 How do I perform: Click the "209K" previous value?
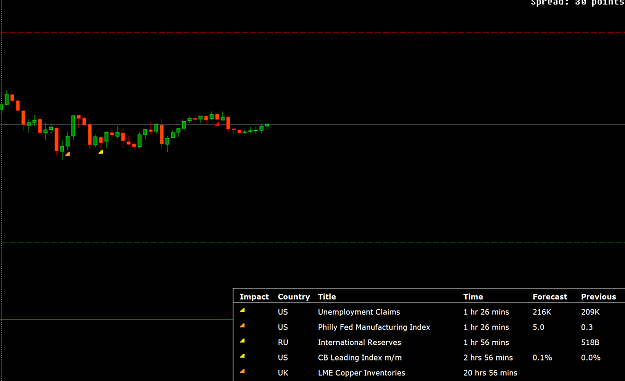coord(590,312)
